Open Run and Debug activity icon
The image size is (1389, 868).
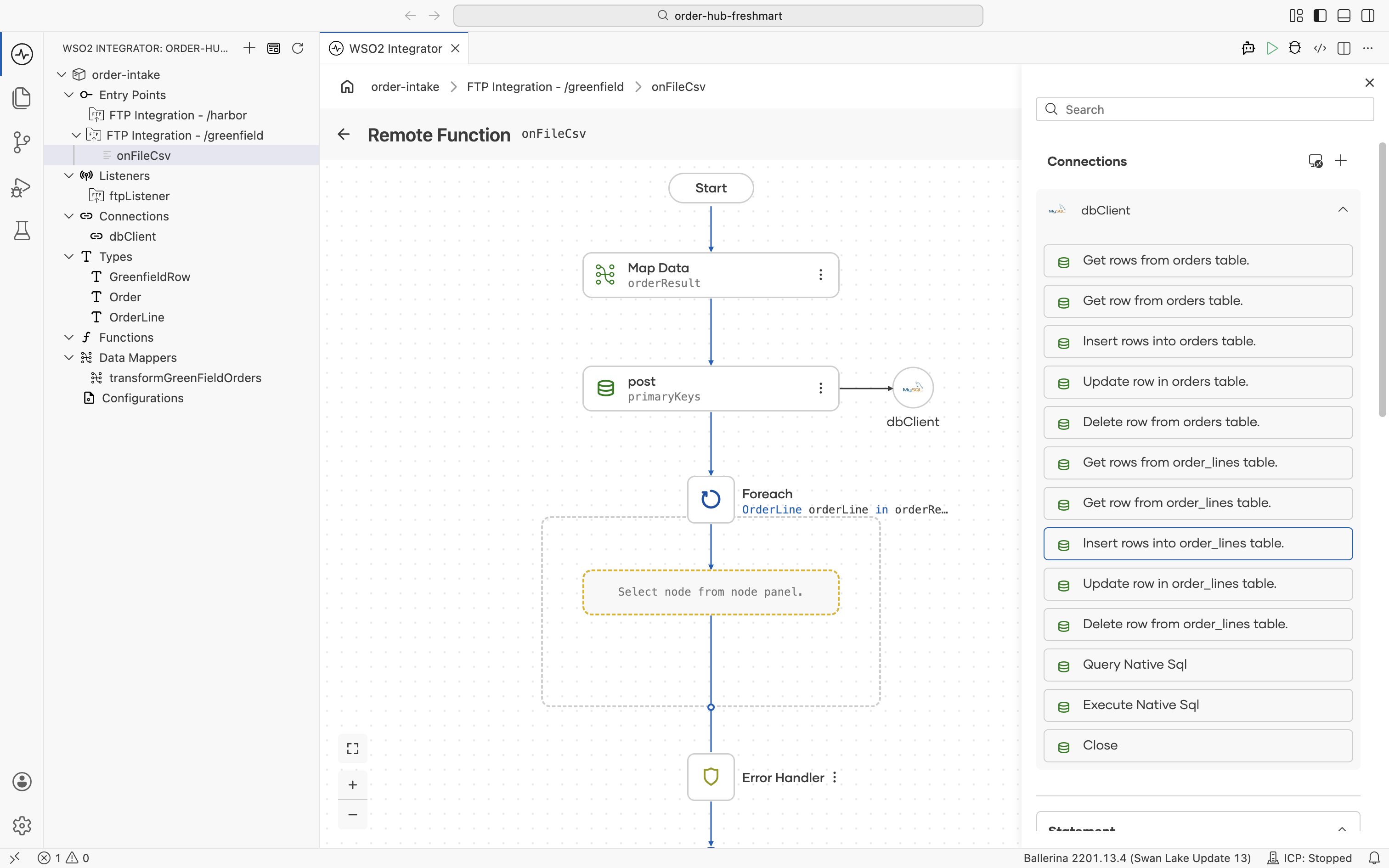22,187
